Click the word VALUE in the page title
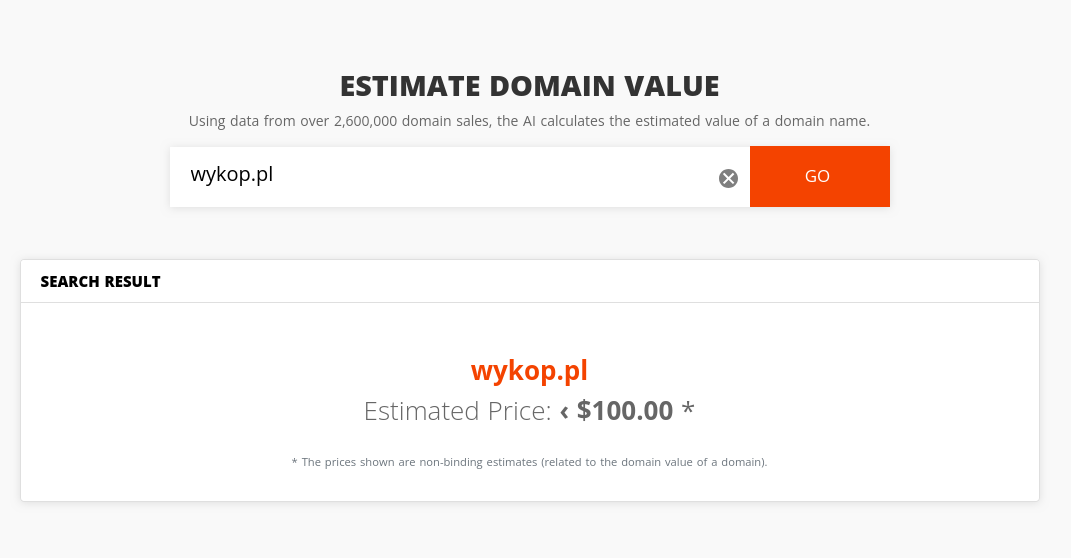The height and width of the screenshot is (558, 1071). pos(672,86)
